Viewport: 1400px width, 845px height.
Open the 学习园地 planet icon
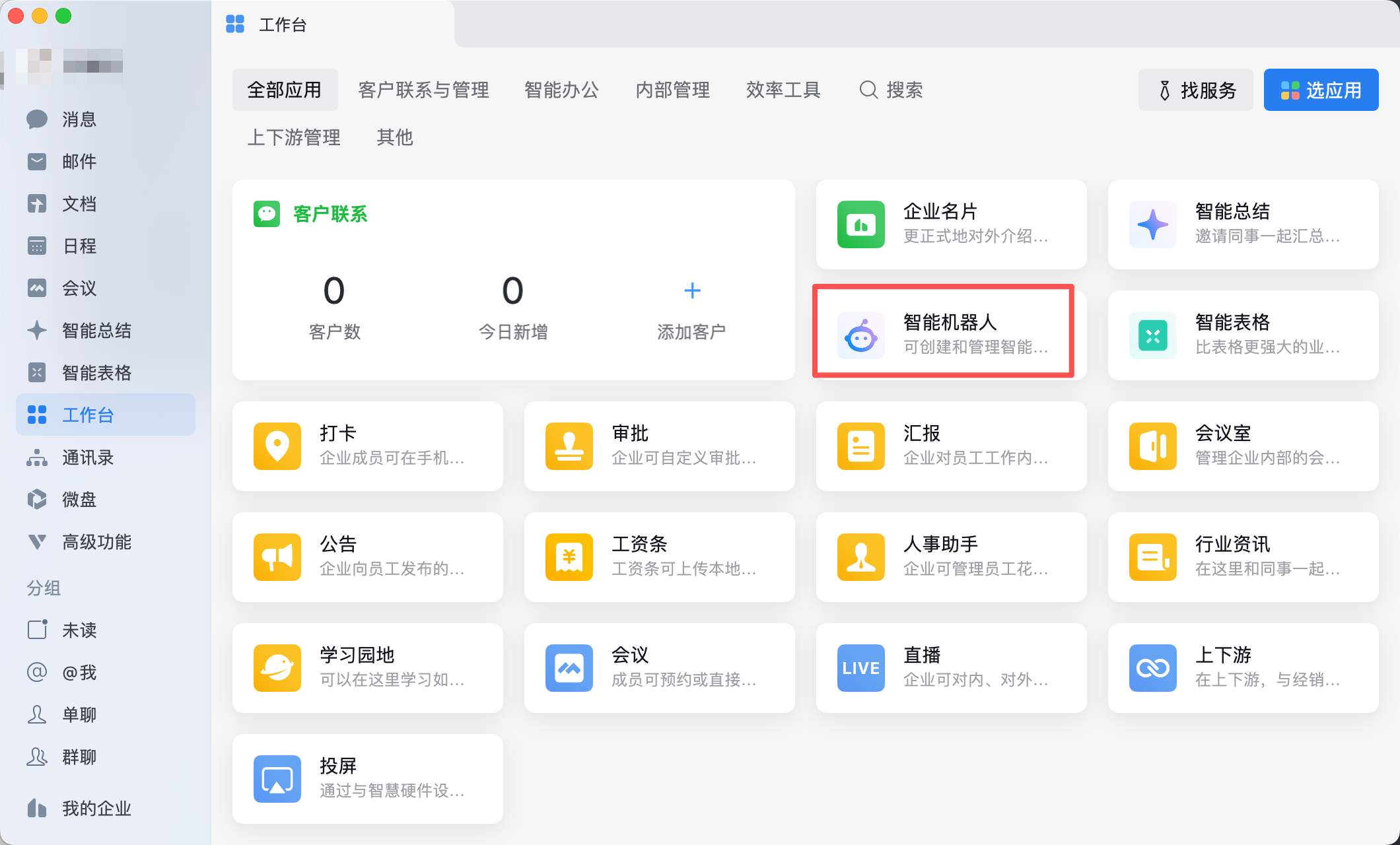[x=277, y=668]
